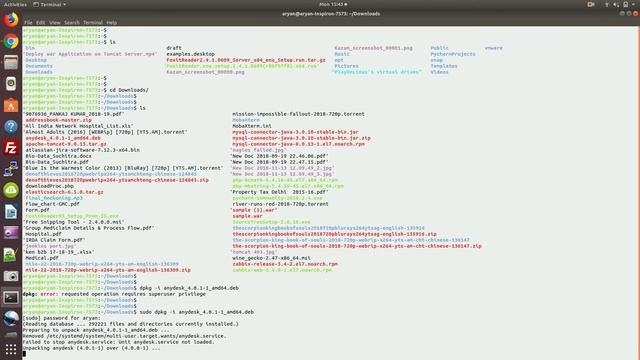Screen dimensions: 640x360
Task: Click 'examples.desktop' in home listing
Action: coord(190,54)
